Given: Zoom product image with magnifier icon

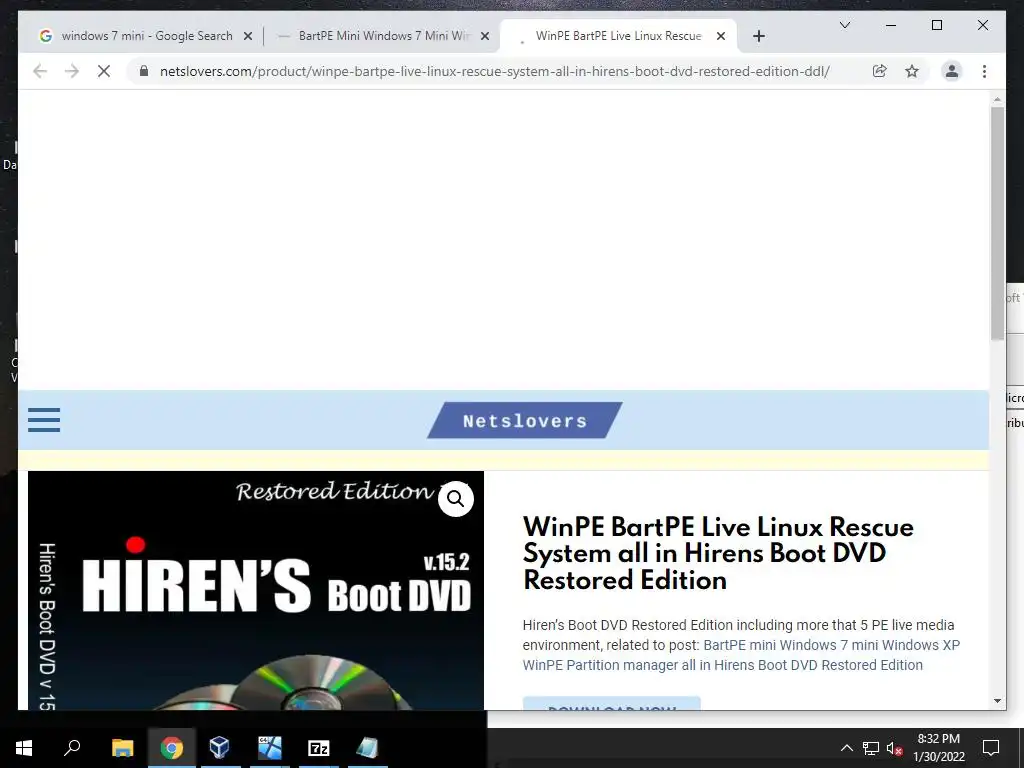Looking at the screenshot, I should 455,499.
